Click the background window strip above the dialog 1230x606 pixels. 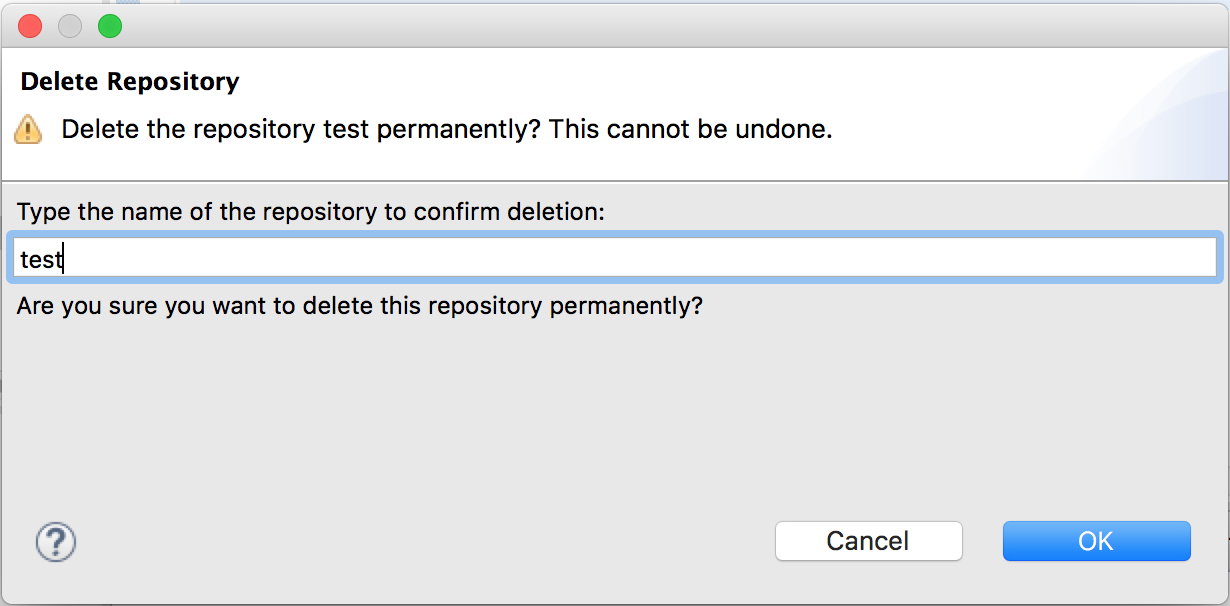(600, 2)
